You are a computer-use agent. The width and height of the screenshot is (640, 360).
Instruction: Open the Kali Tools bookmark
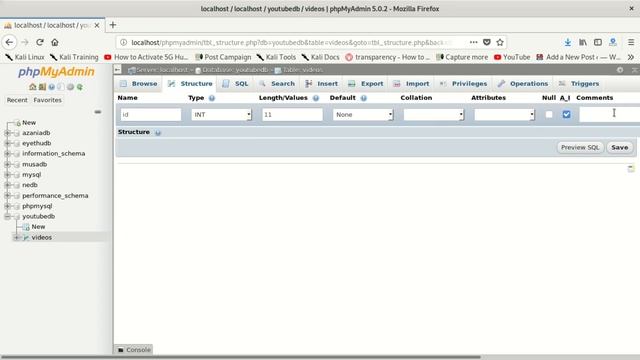[x=276, y=57]
